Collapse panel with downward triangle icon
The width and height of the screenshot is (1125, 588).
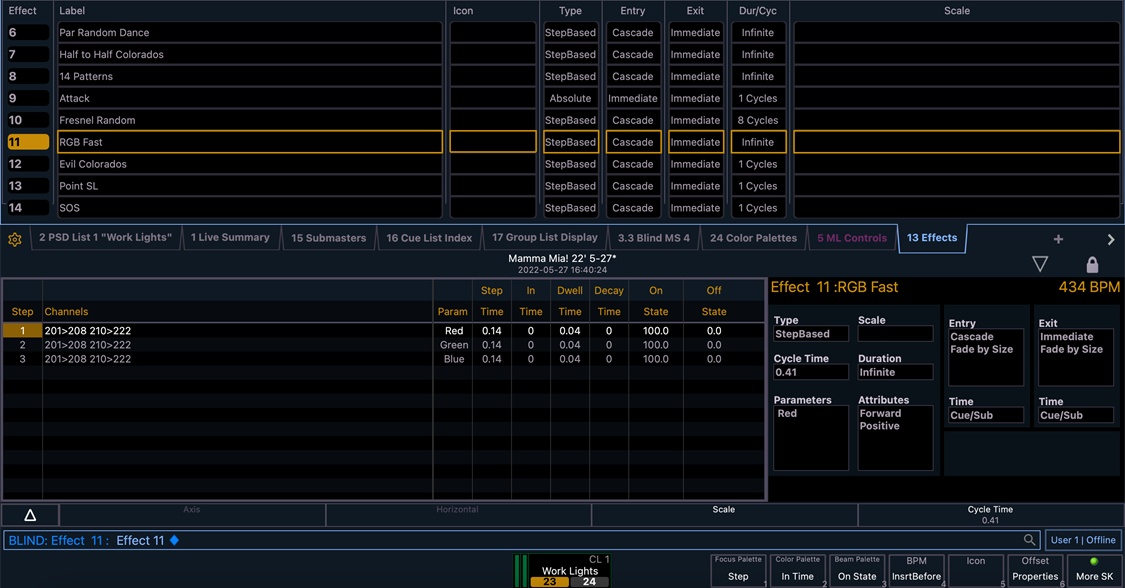pyautogui.click(x=1040, y=264)
